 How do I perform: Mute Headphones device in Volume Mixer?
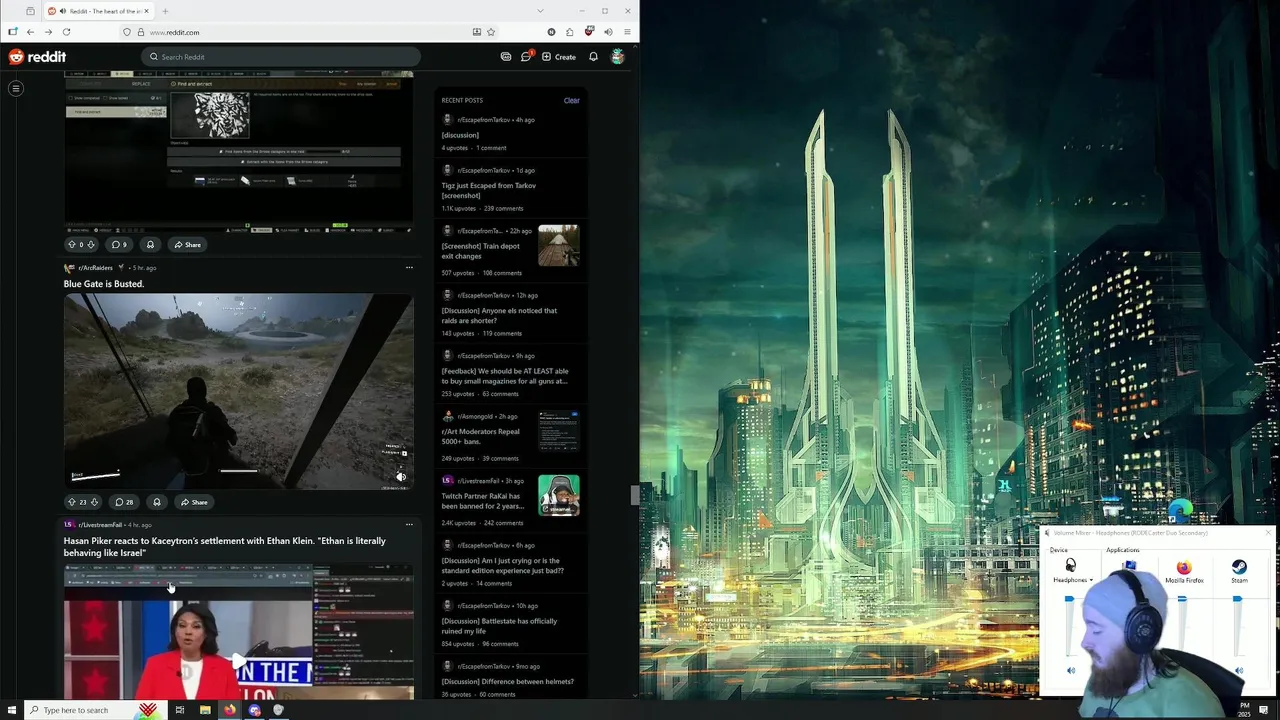click(1070, 671)
